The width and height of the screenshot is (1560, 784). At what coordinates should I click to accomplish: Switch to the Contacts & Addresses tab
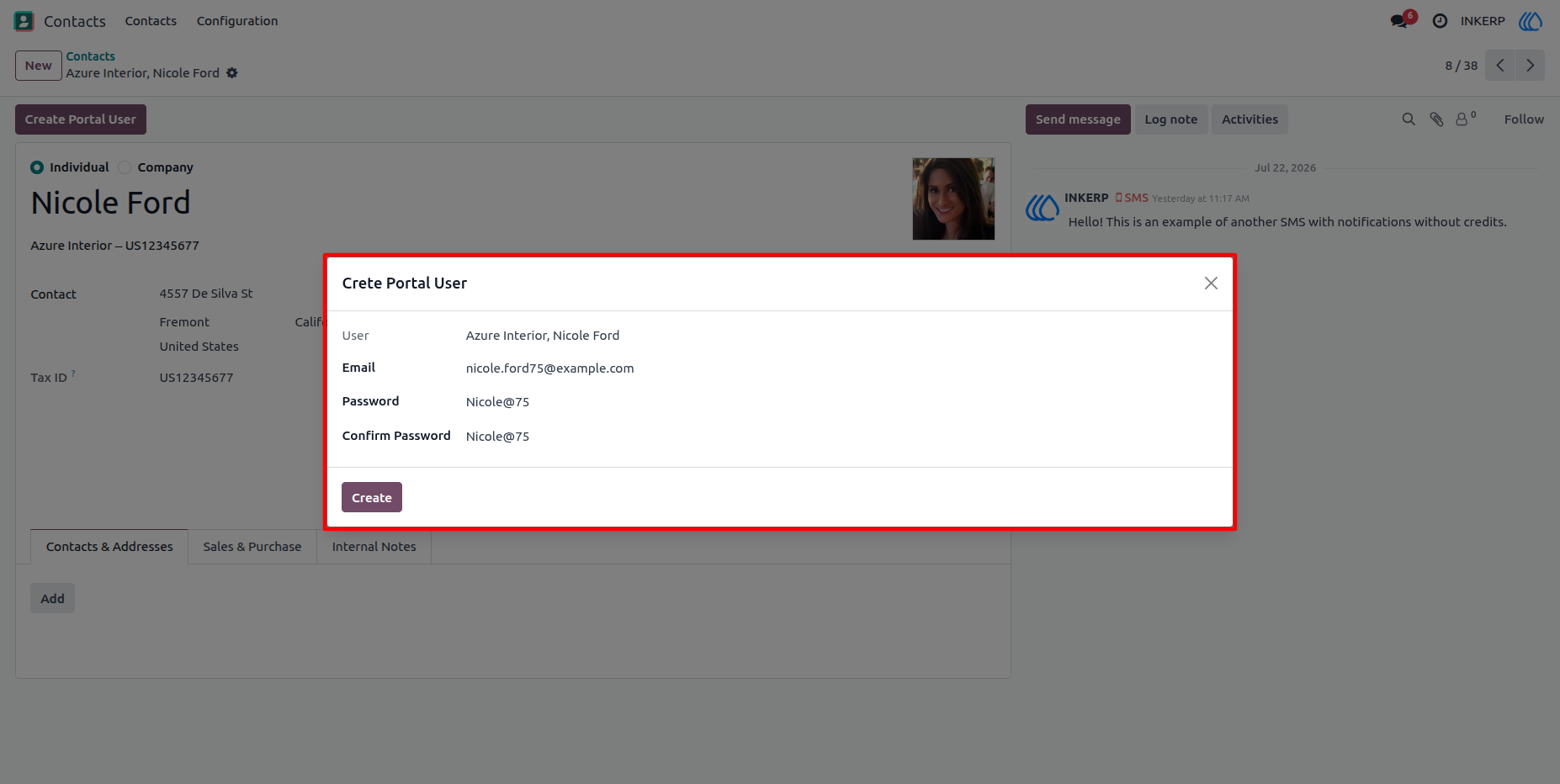[109, 547]
